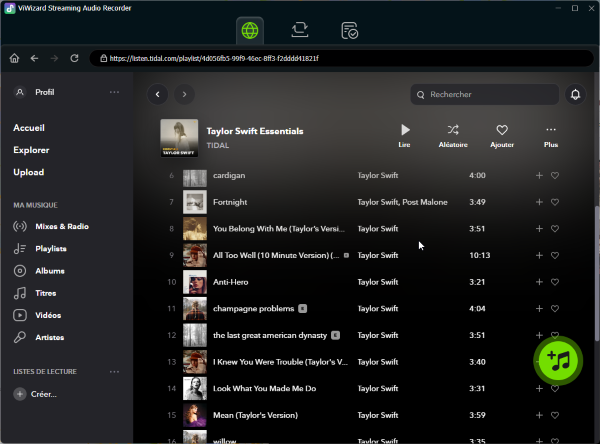This screenshot has width=600, height=444.
Task: Click the page vertical scrollbar
Action: [x=597, y=273]
